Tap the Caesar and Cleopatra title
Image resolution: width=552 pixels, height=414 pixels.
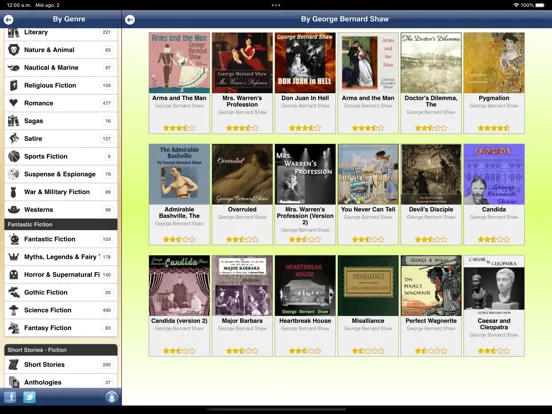[x=494, y=324]
